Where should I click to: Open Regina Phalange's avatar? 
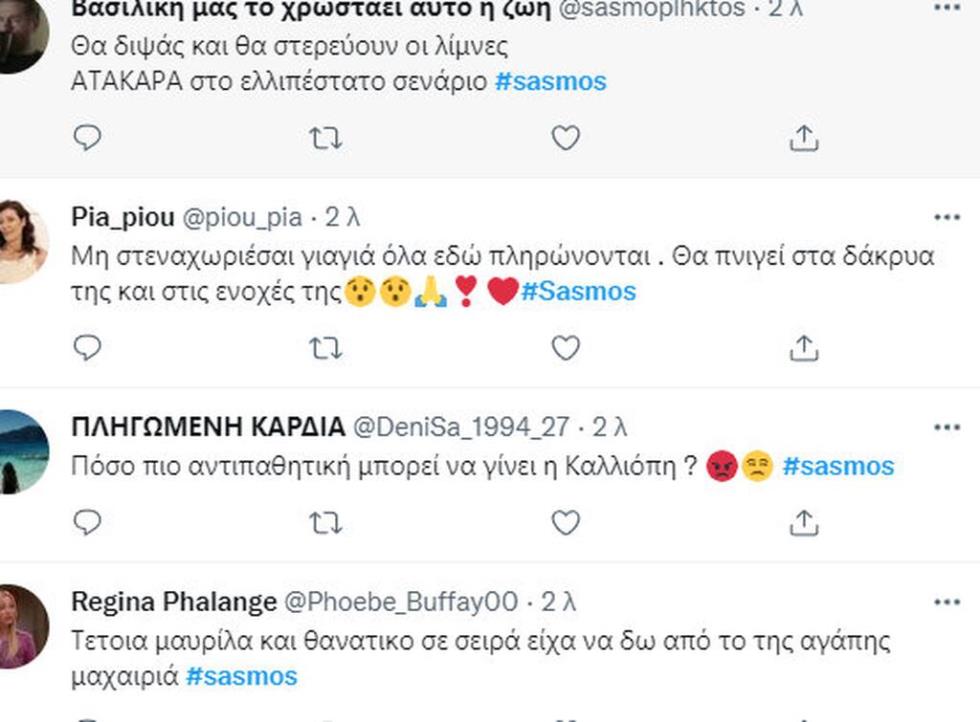point(20,627)
